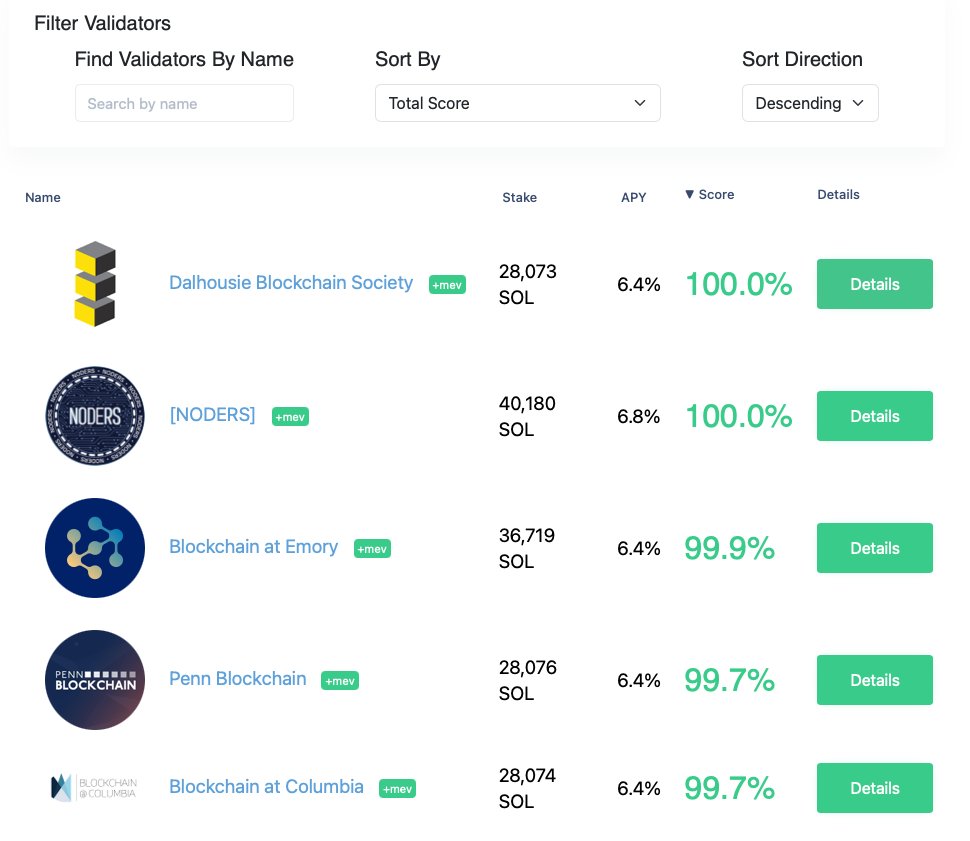This screenshot has width=970, height=841.
Task: Click the Blockchain at Columbia logo
Action: [x=94, y=787]
